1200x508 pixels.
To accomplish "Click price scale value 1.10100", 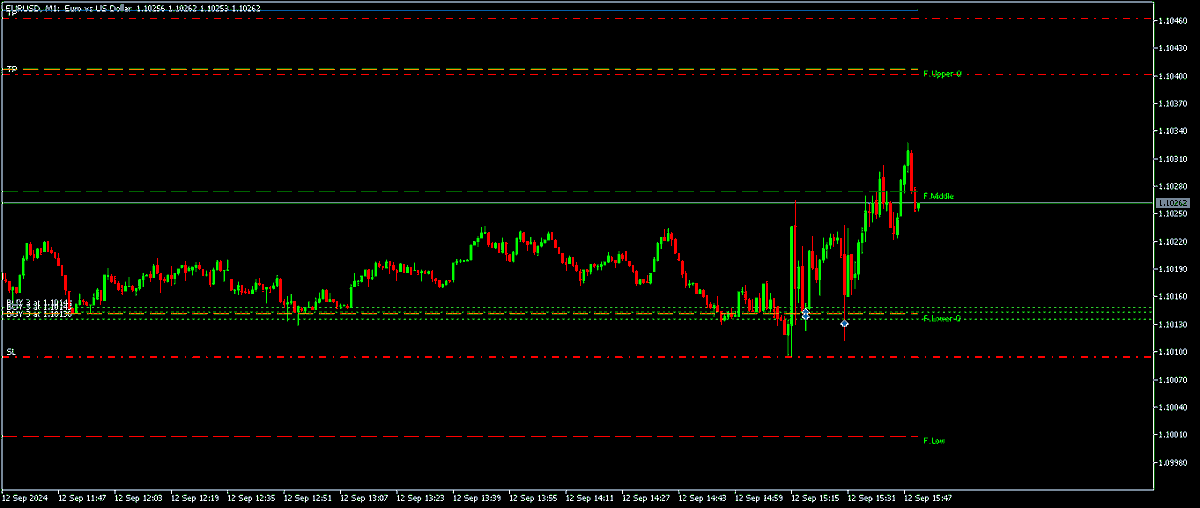I will [x=1172, y=353].
